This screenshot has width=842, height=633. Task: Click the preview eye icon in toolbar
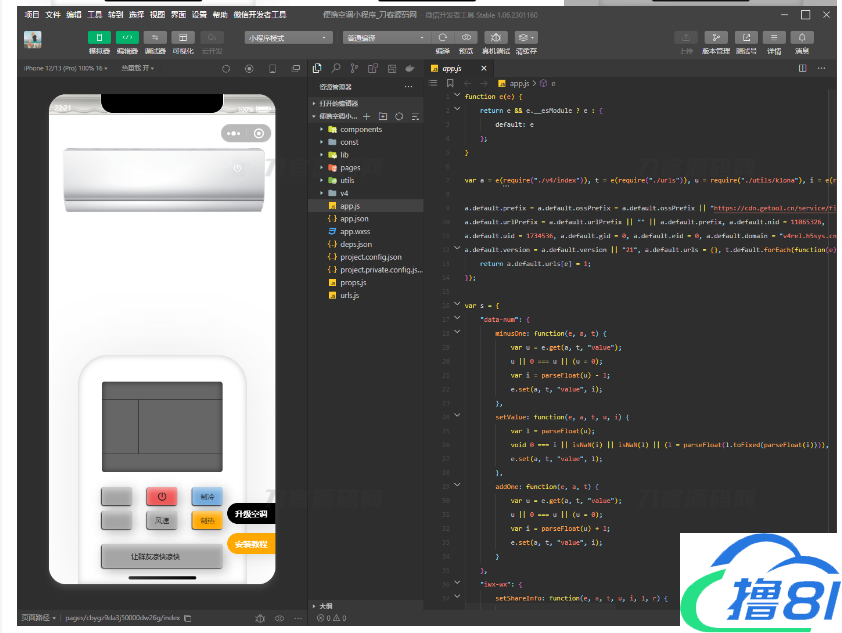pos(466,37)
